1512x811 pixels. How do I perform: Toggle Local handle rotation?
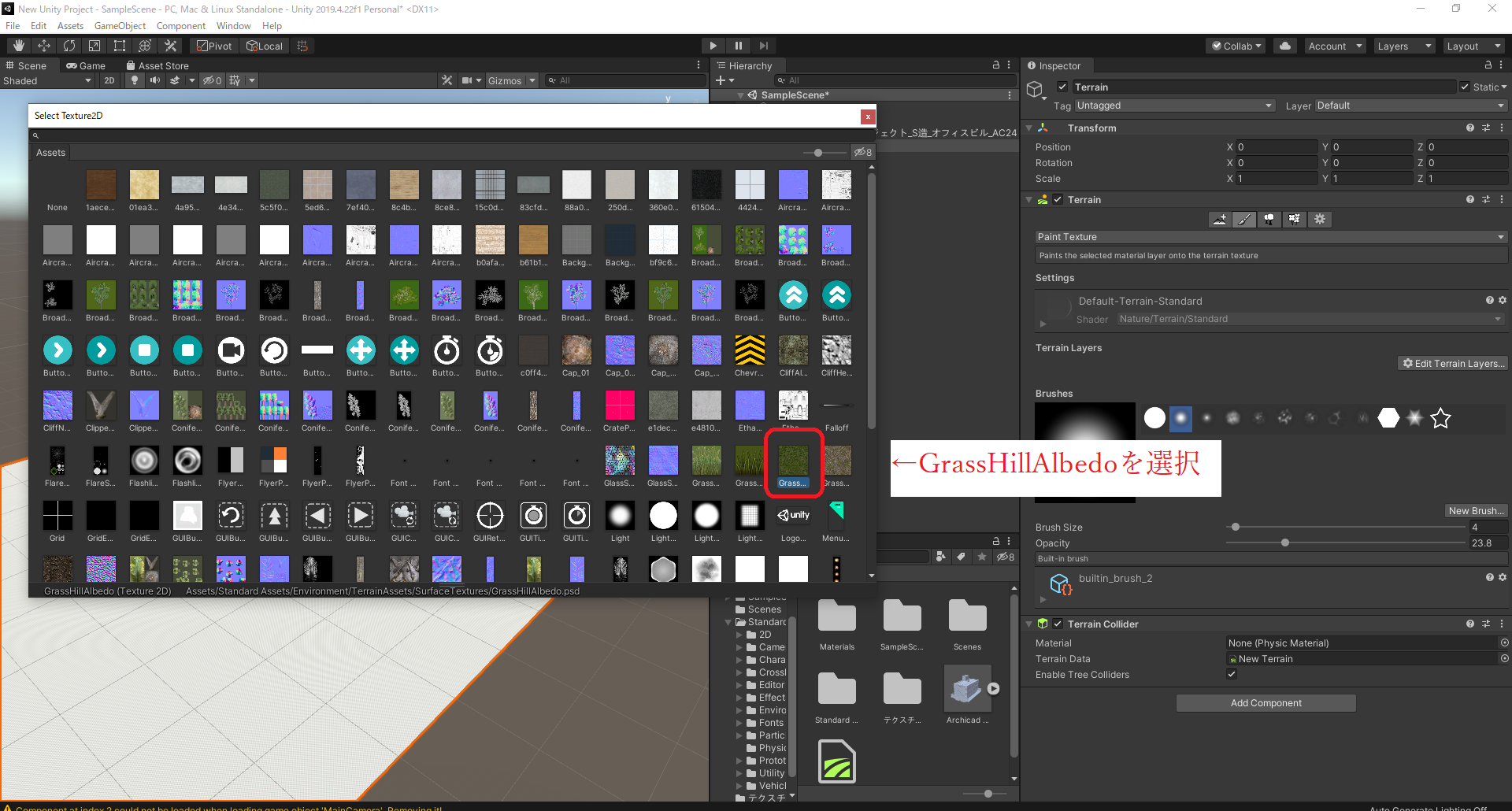pos(265,46)
